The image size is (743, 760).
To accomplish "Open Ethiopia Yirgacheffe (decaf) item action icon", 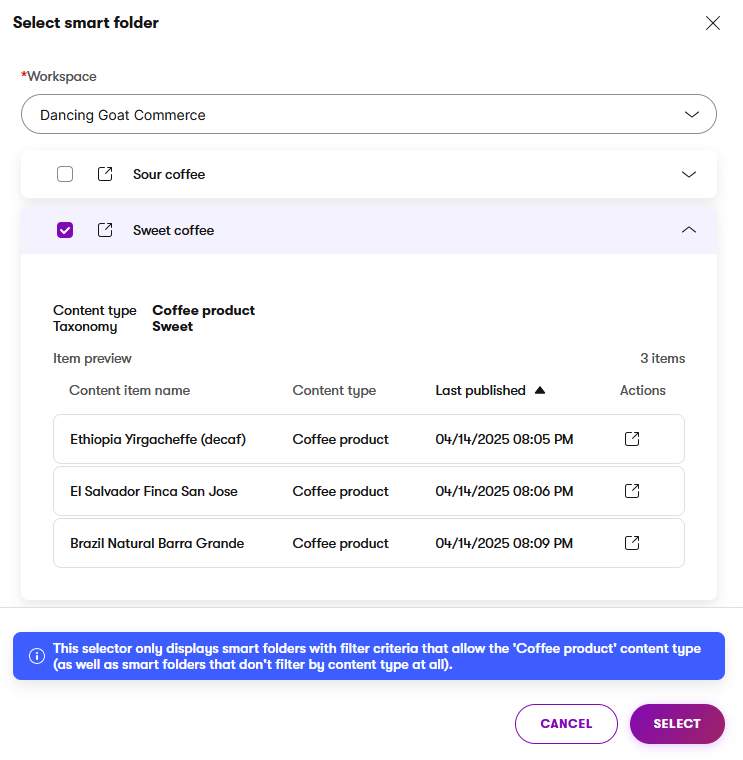I will (x=632, y=439).
